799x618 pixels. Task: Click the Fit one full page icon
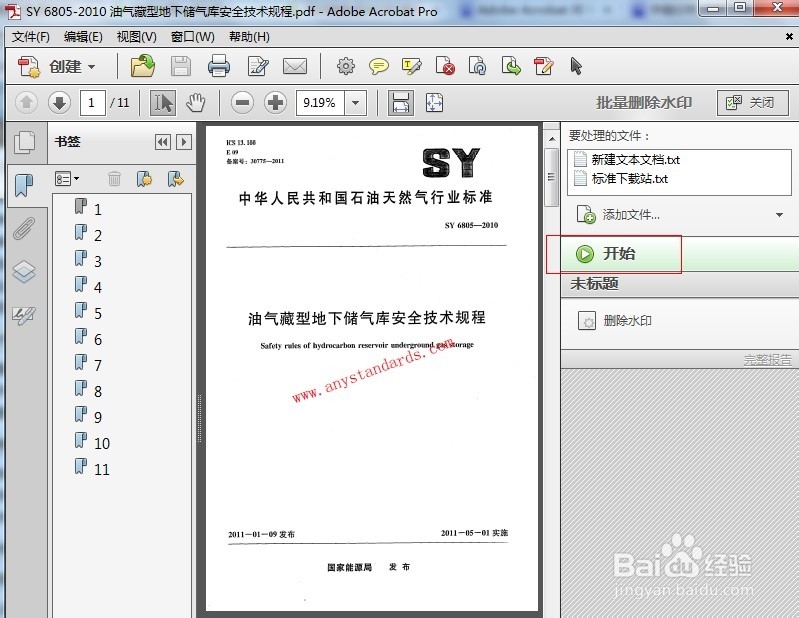click(434, 103)
